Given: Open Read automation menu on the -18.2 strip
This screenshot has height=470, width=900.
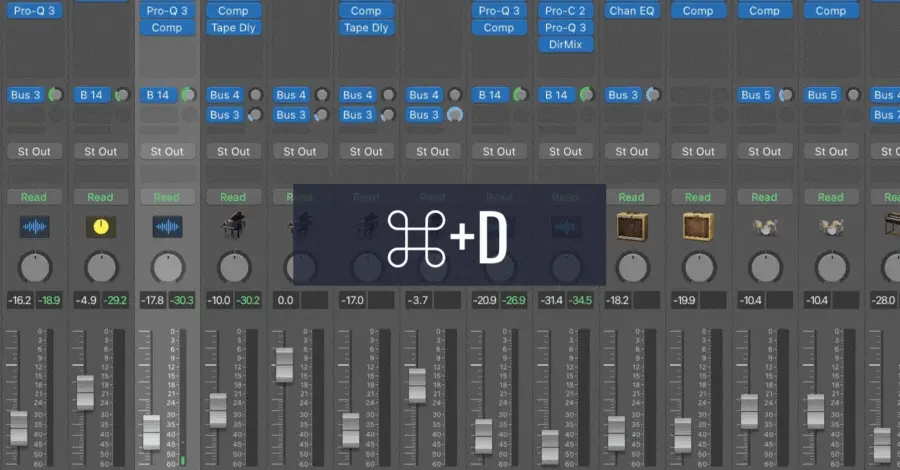Looking at the screenshot, I should pos(631,197).
